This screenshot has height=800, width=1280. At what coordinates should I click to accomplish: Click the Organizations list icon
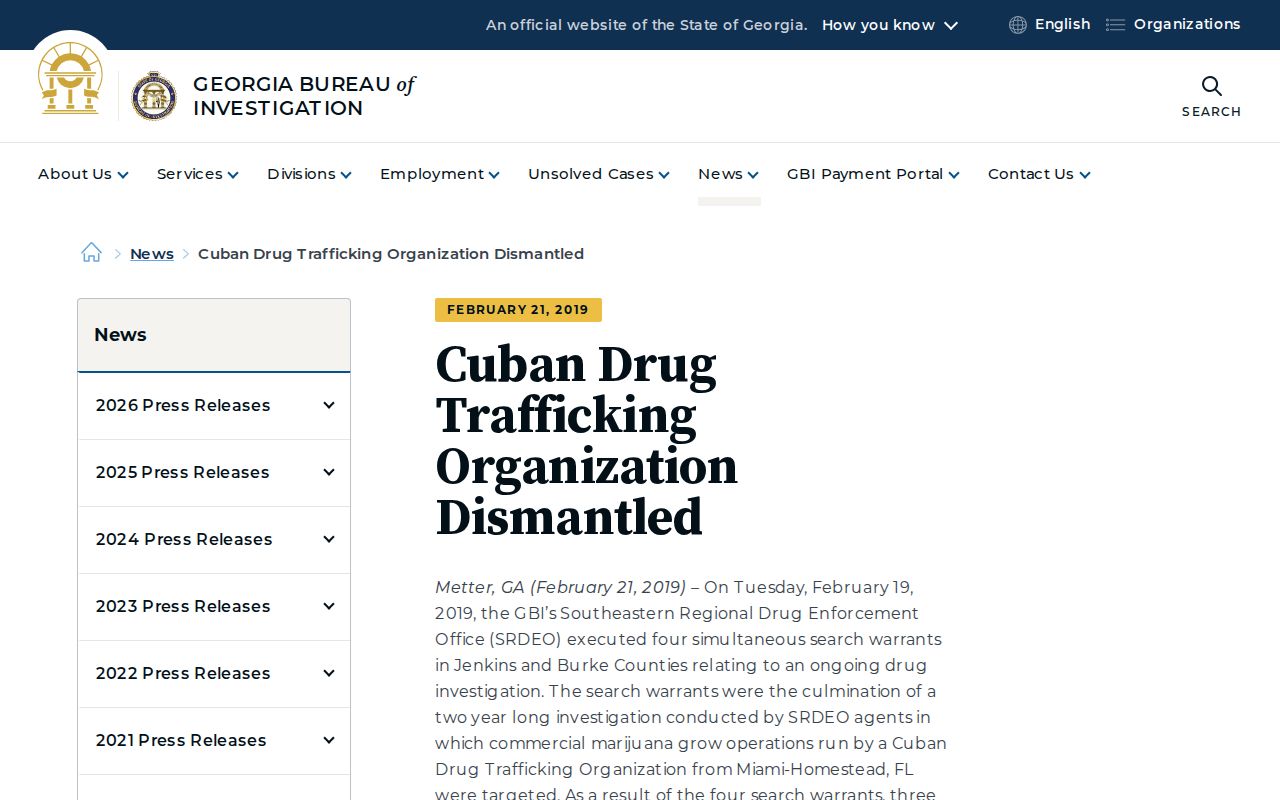pos(1115,25)
